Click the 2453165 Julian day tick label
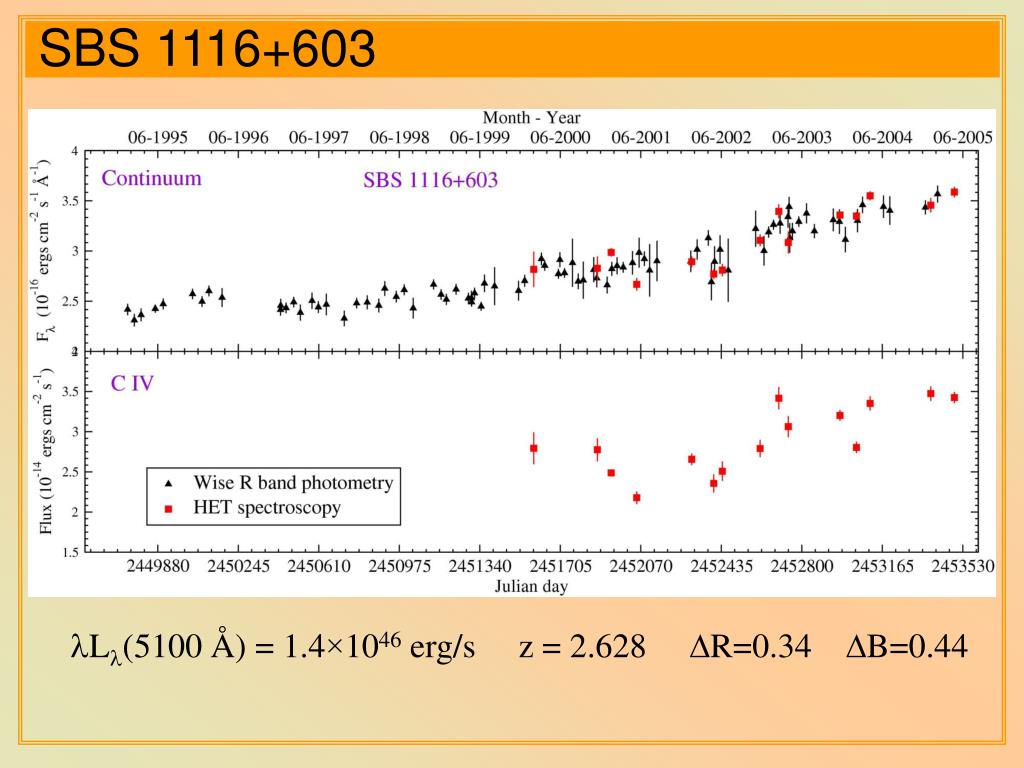 click(x=882, y=566)
